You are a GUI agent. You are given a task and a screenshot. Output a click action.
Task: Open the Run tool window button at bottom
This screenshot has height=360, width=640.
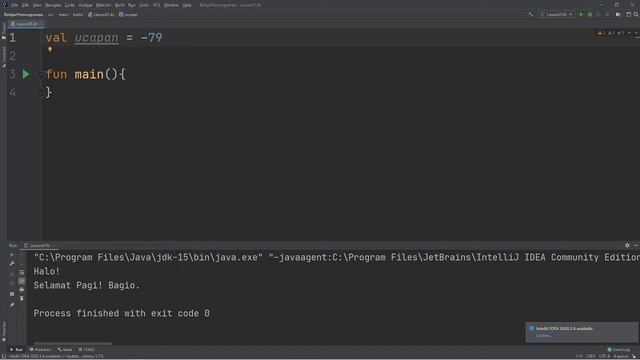pyautogui.click(x=16, y=349)
